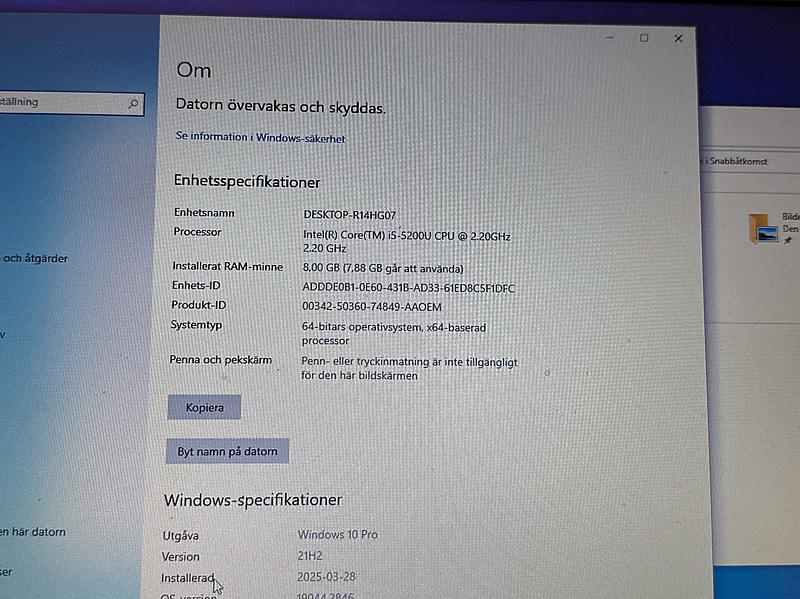Click the pin icon below the Bilder folder
This screenshot has width=800, height=599.
pyautogui.click(x=788, y=240)
